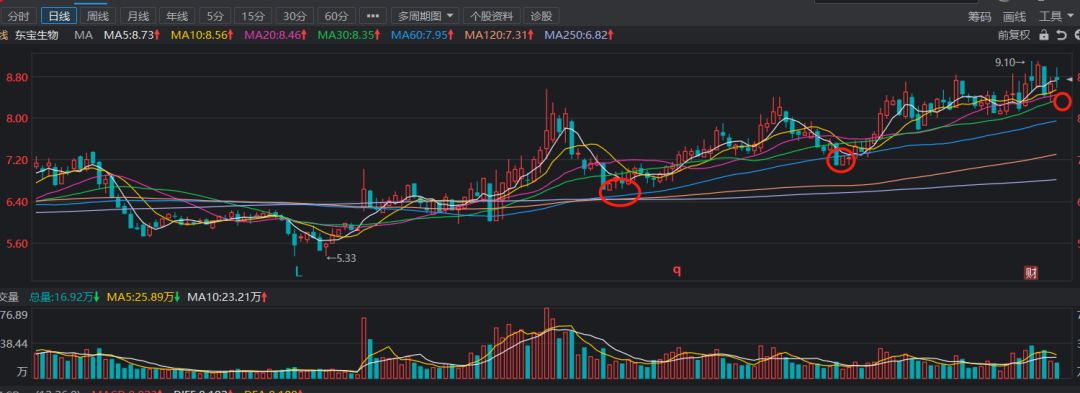1080x393 pixels.
Task: Click the MA250:6.82 moving average value
Action: click(x=579, y=34)
